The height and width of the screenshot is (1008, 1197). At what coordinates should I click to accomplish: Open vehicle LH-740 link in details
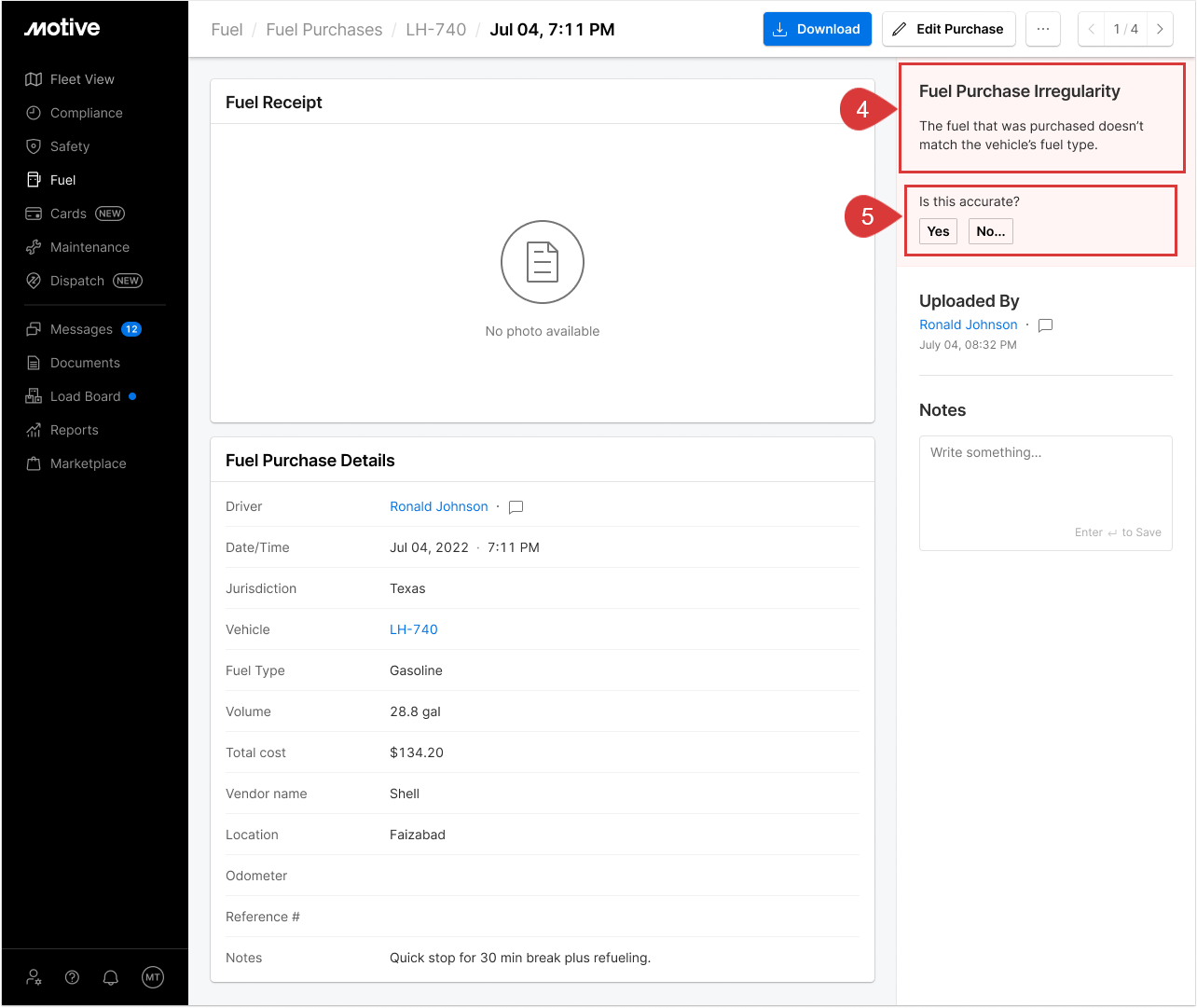click(x=414, y=629)
